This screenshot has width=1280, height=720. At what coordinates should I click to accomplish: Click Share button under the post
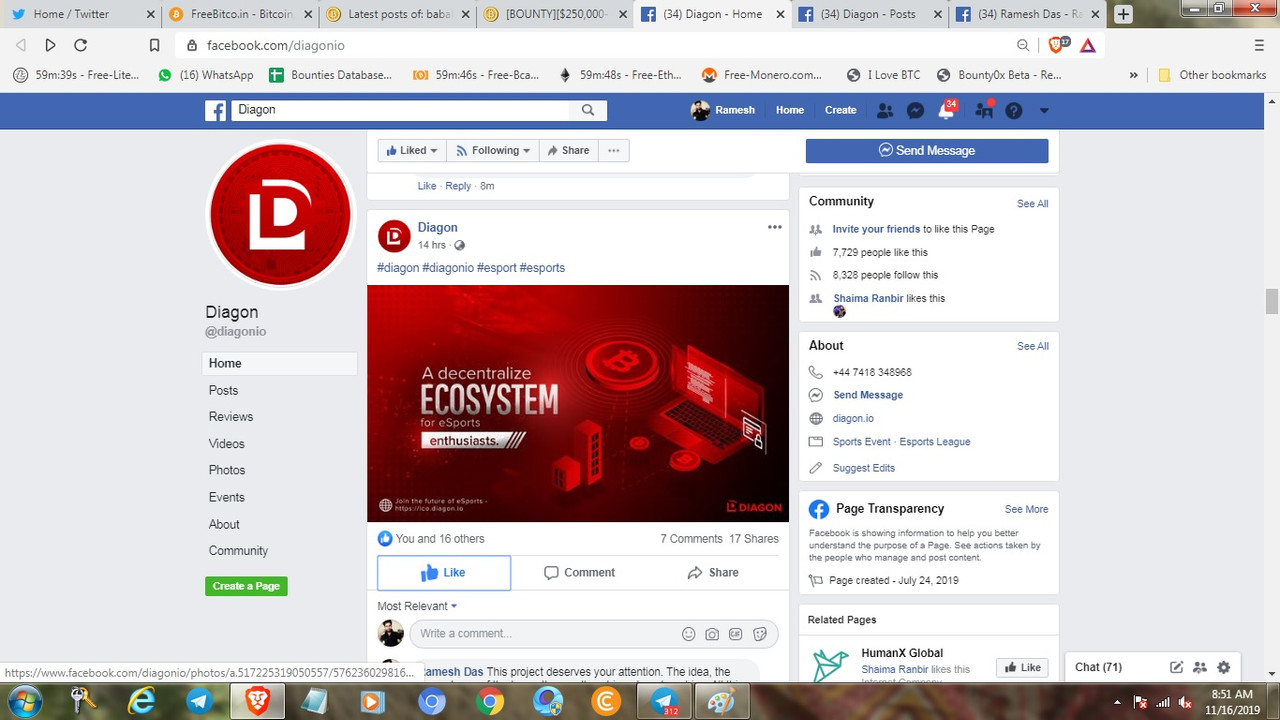coord(713,573)
